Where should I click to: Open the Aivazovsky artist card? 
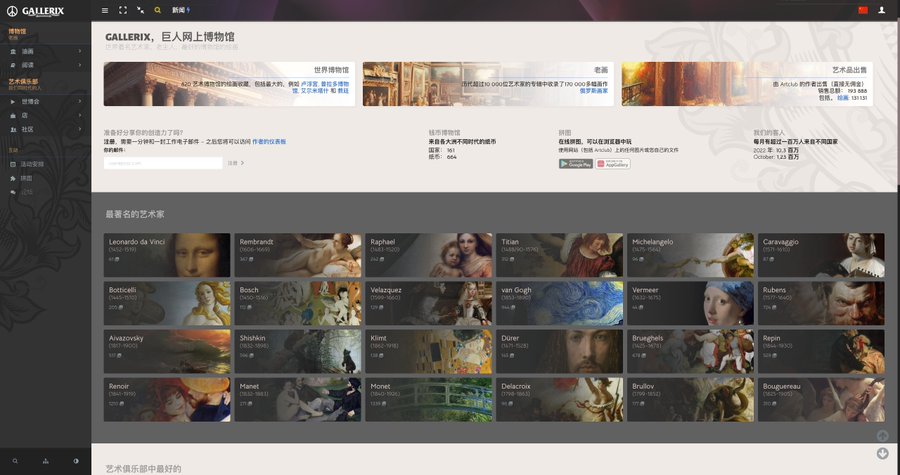(167, 351)
